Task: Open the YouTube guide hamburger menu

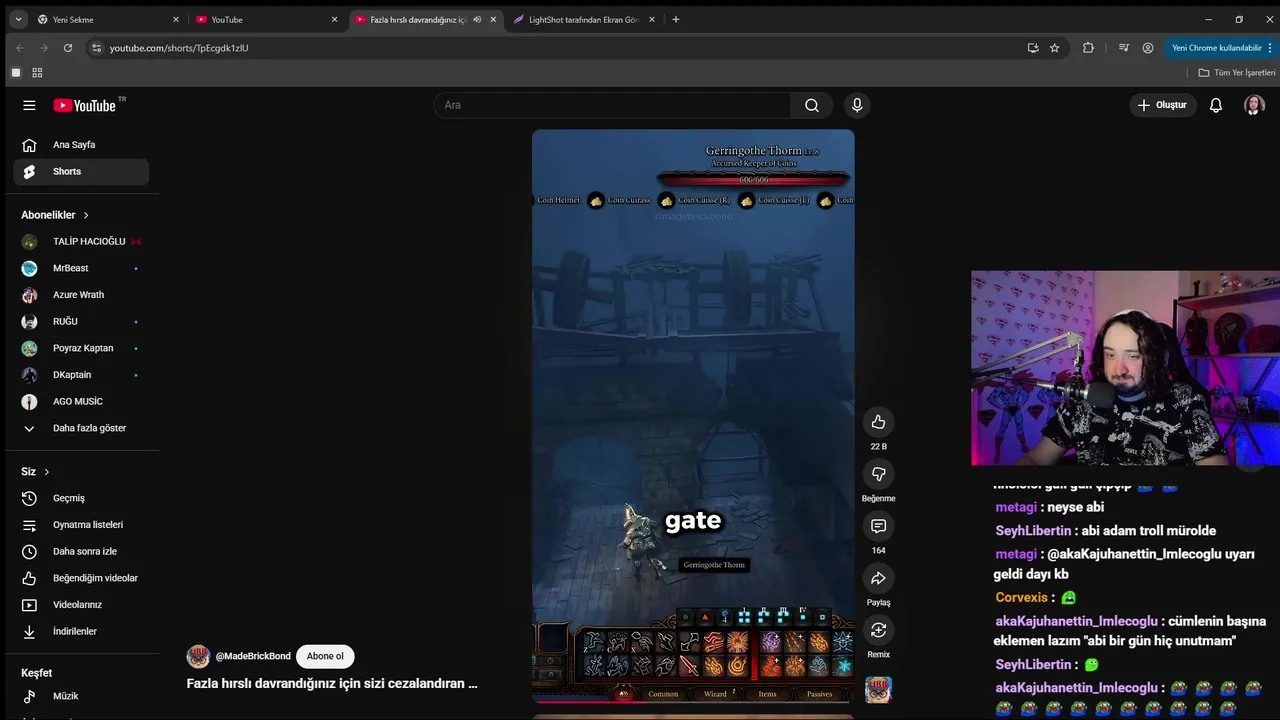Action: 29,105
